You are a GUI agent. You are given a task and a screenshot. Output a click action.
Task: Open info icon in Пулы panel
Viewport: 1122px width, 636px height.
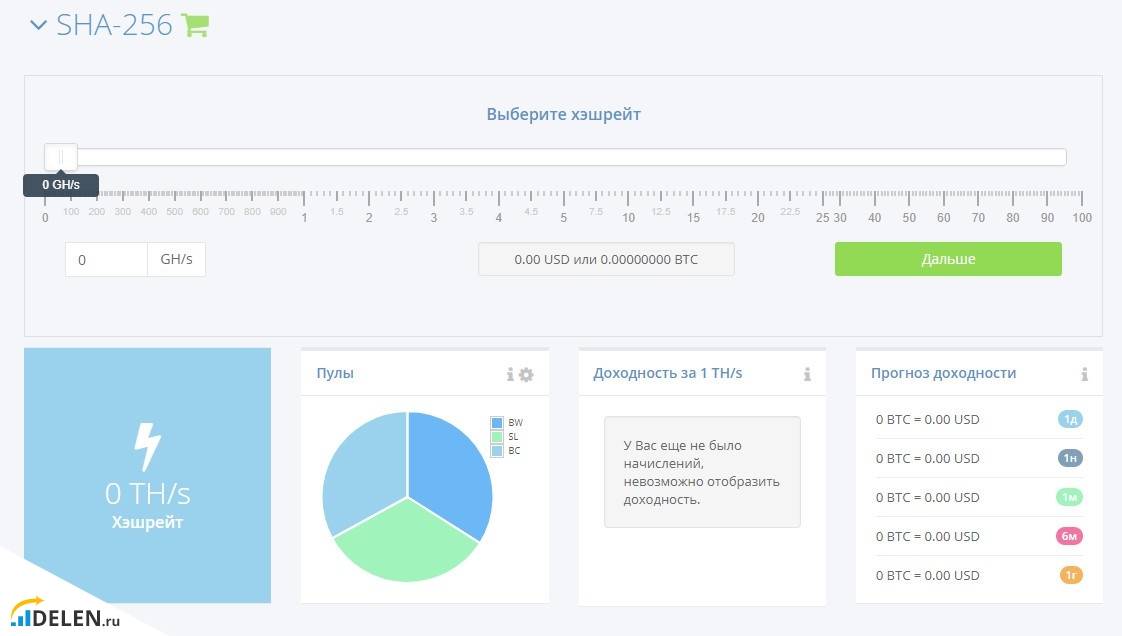pos(510,374)
